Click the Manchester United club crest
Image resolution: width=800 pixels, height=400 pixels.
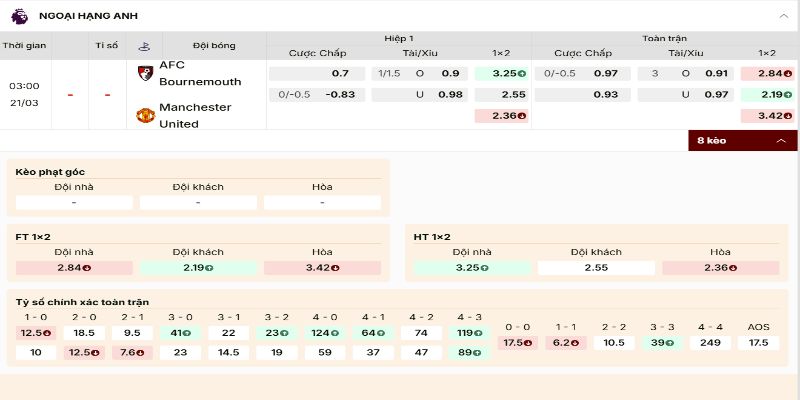click(x=145, y=116)
